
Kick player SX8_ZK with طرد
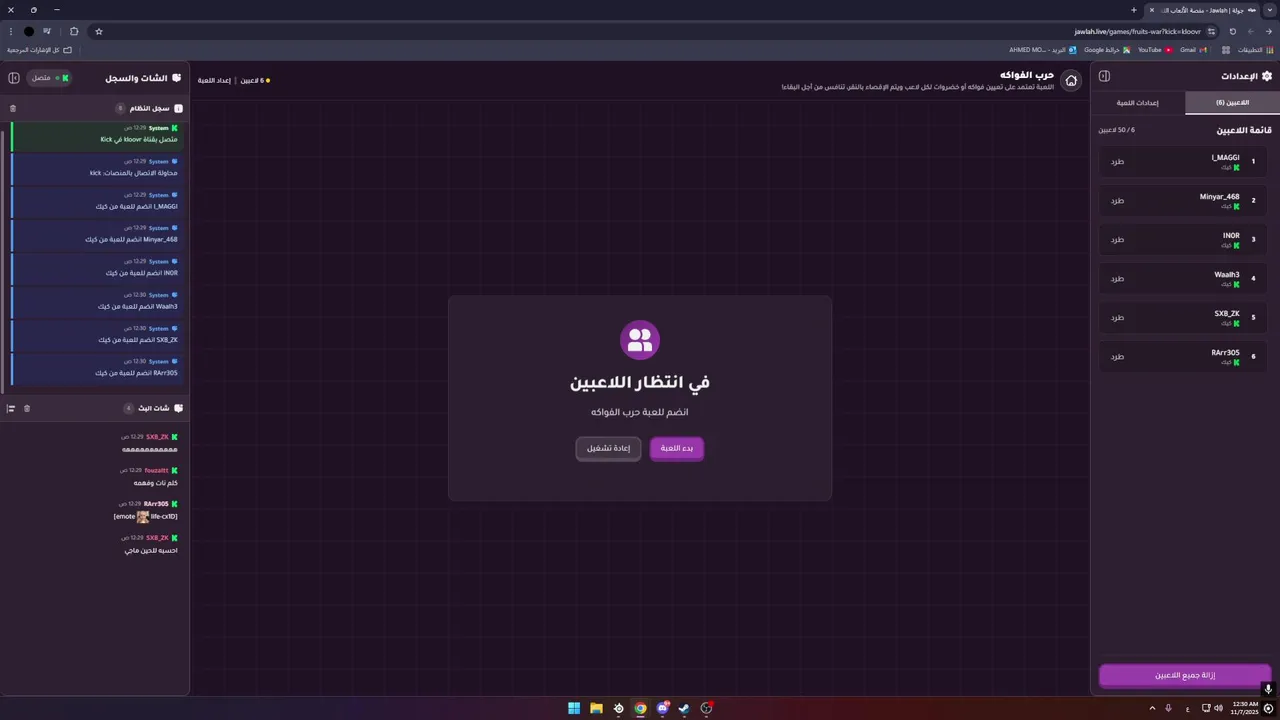[x=1117, y=317]
